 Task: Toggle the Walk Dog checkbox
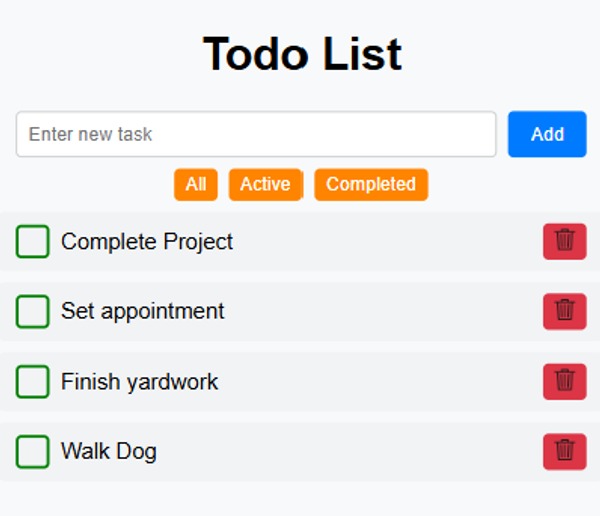point(33,451)
